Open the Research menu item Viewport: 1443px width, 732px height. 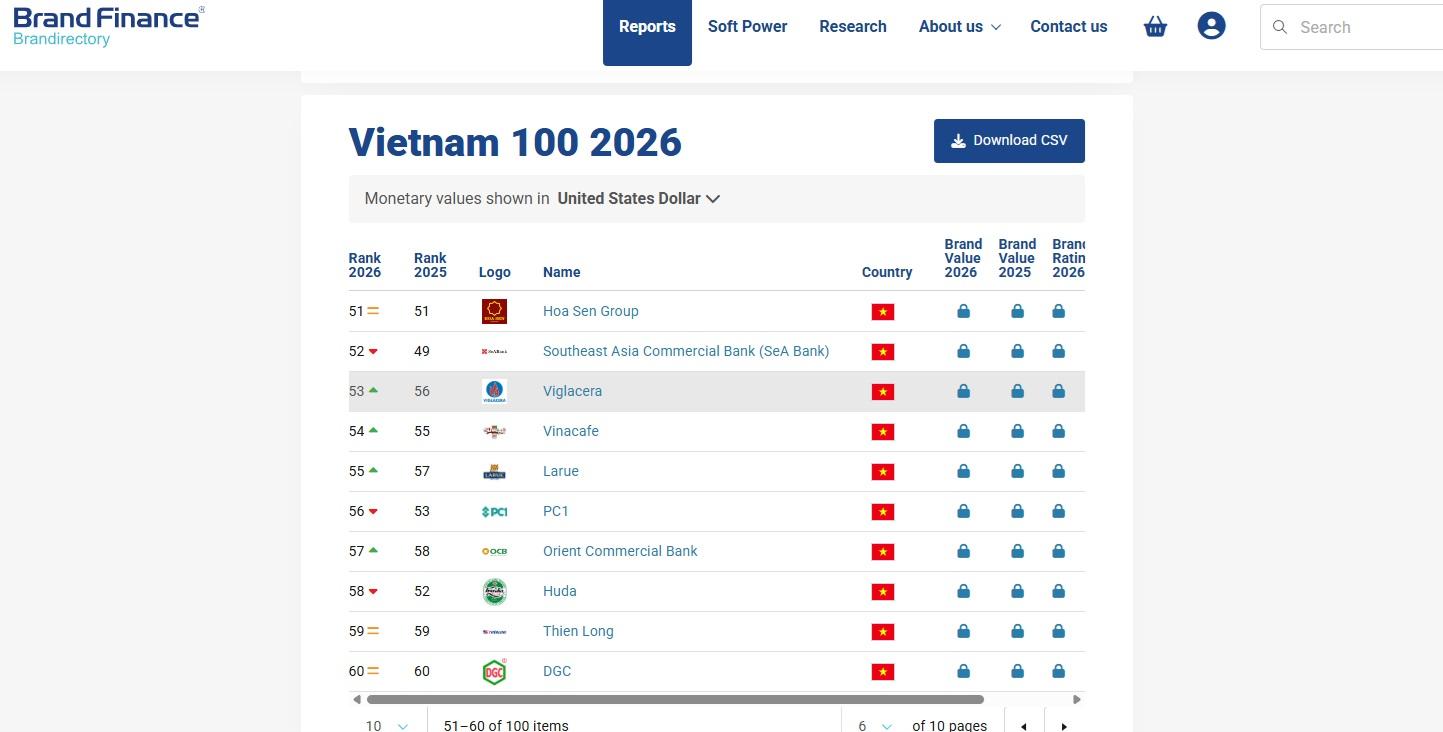pyautogui.click(x=853, y=27)
